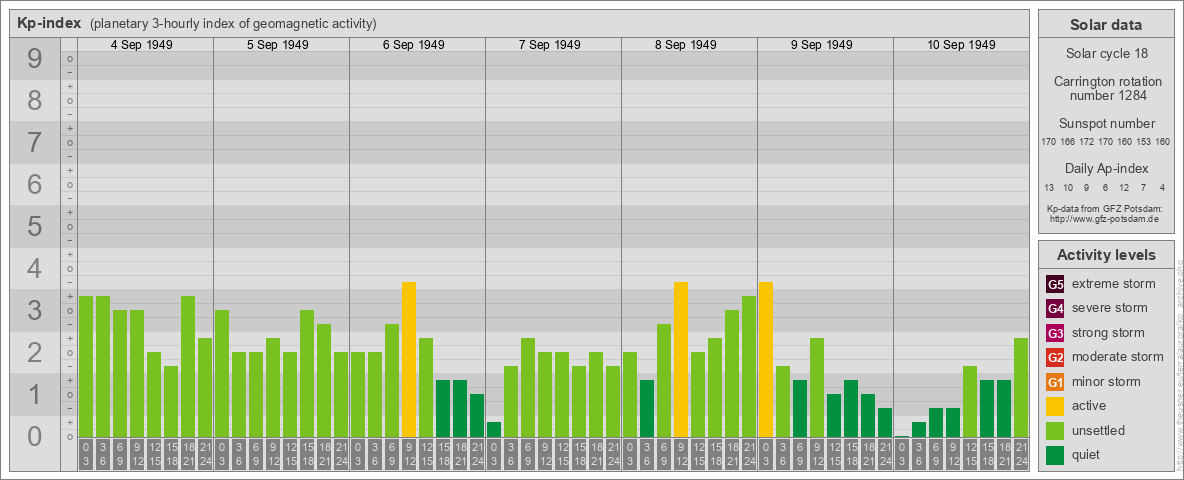The width and height of the screenshot is (1184, 480).
Task: Click the sunspot value 166
Action: pyautogui.click(x=1068, y=142)
